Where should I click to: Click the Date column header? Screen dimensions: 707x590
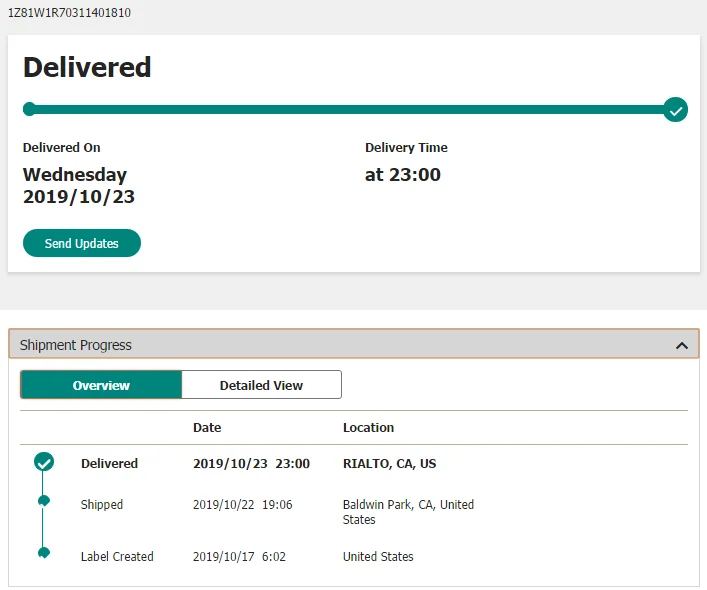pyautogui.click(x=207, y=427)
